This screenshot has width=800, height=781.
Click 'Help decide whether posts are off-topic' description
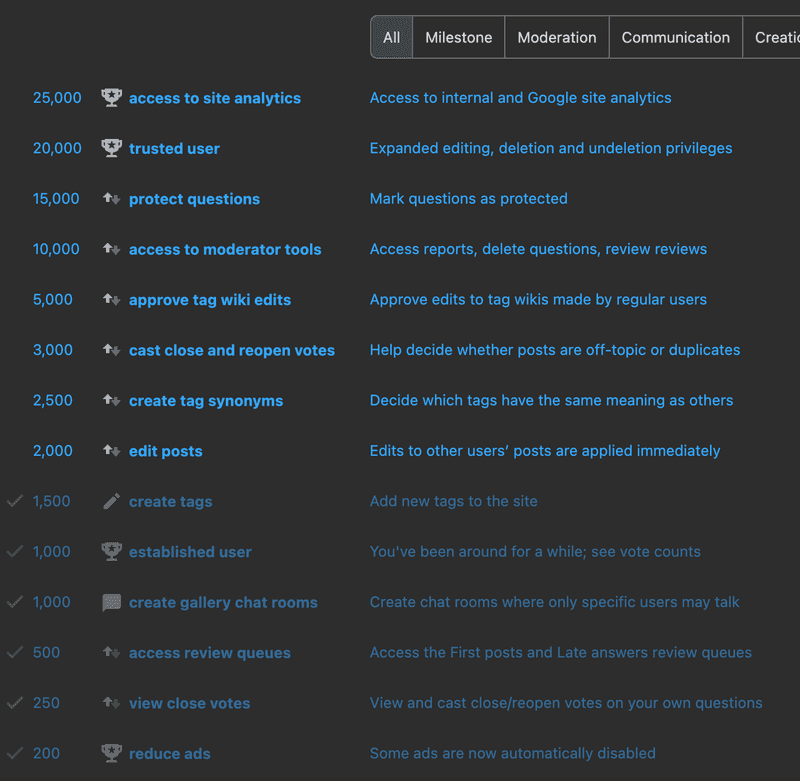[555, 350]
